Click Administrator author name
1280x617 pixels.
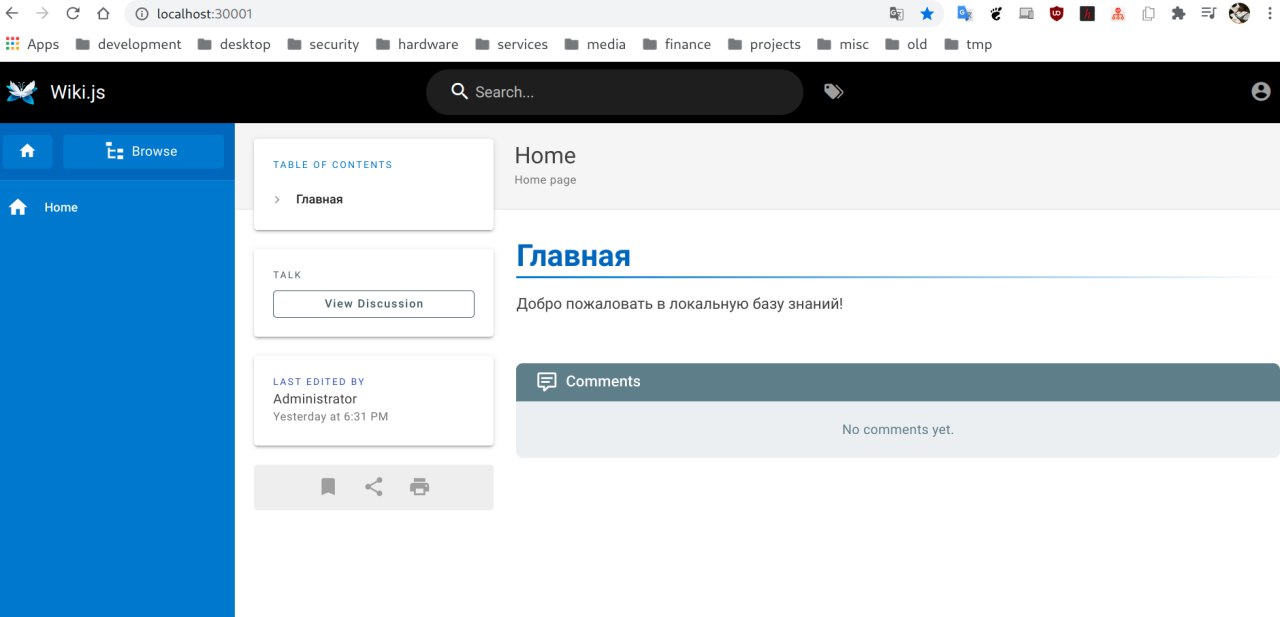pyautogui.click(x=315, y=399)
